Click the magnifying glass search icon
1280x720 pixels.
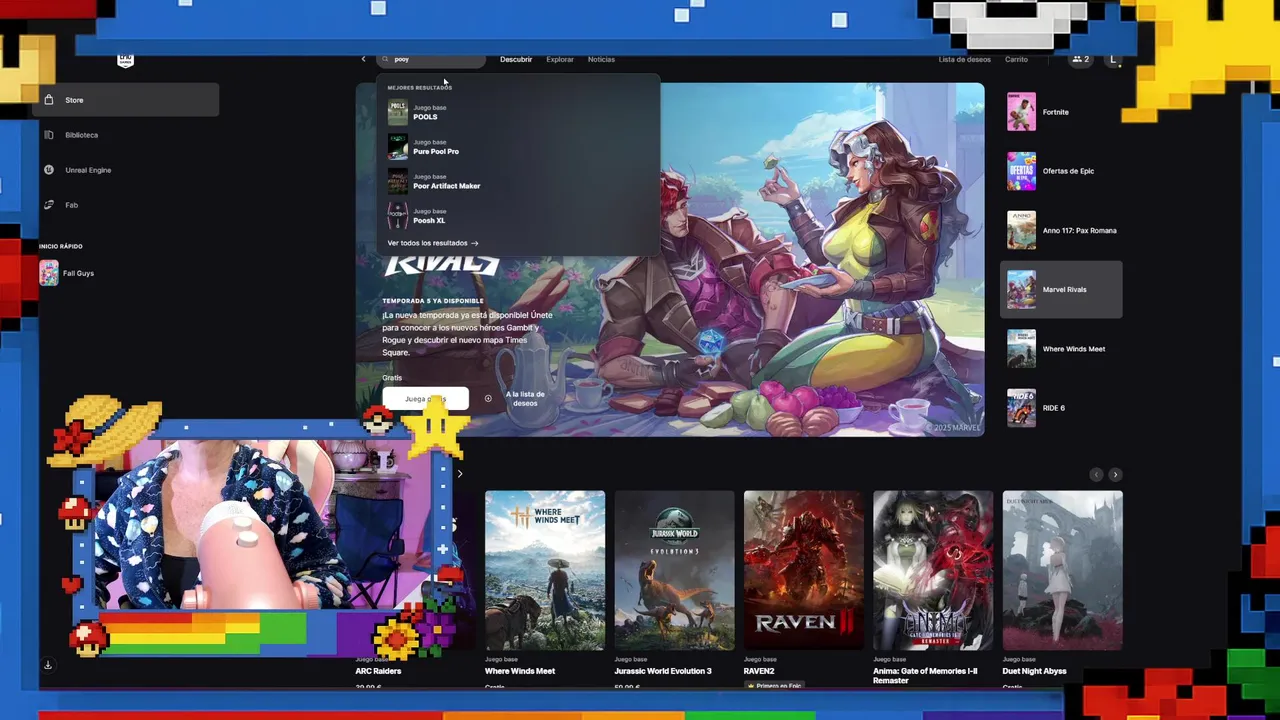coord(385,59)
